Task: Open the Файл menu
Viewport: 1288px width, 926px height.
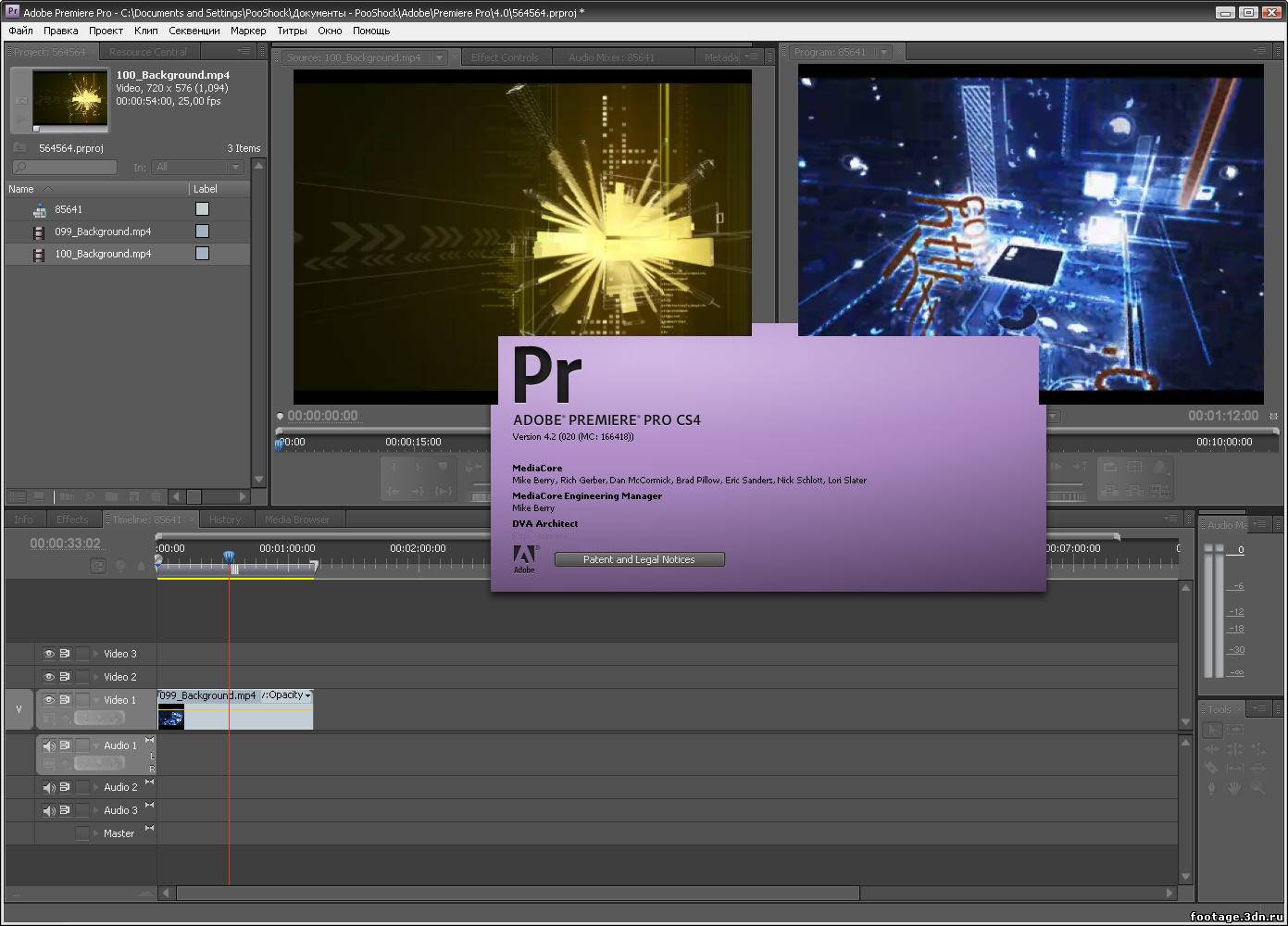Action: 20,31
